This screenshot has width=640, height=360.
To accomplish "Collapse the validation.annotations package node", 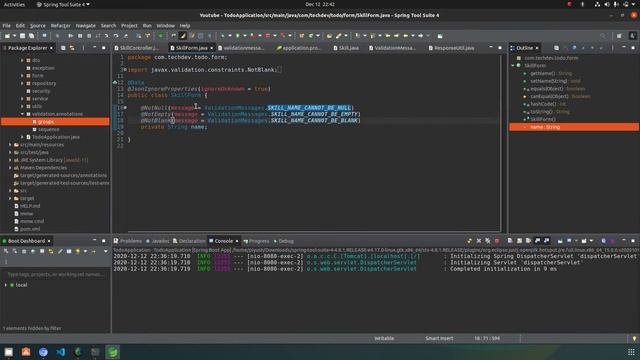I will coord(22,114).
